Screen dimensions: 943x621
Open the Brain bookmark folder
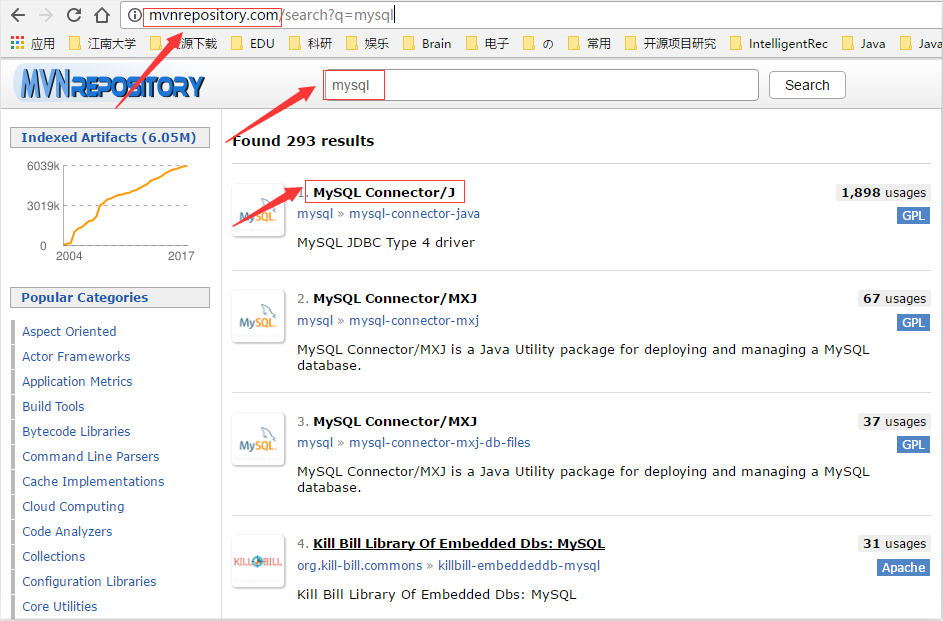coord(427,43)
